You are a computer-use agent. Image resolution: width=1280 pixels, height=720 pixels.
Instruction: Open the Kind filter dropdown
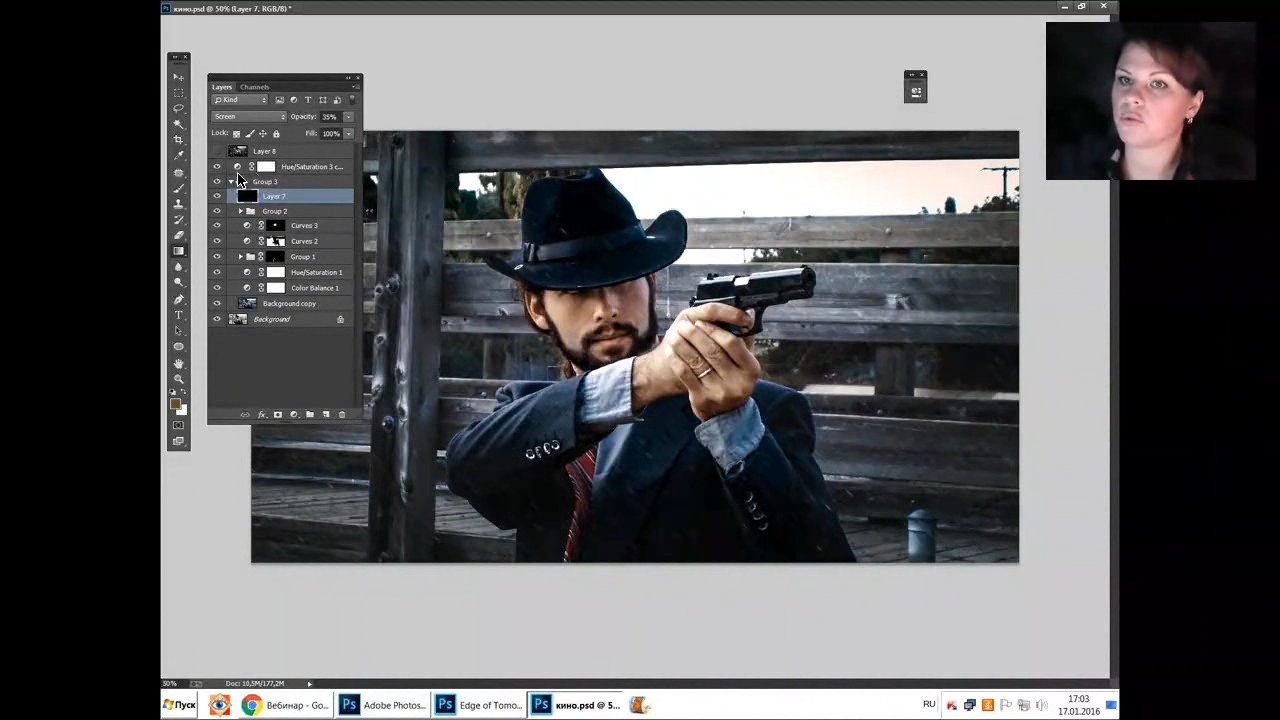click(241, 100)
